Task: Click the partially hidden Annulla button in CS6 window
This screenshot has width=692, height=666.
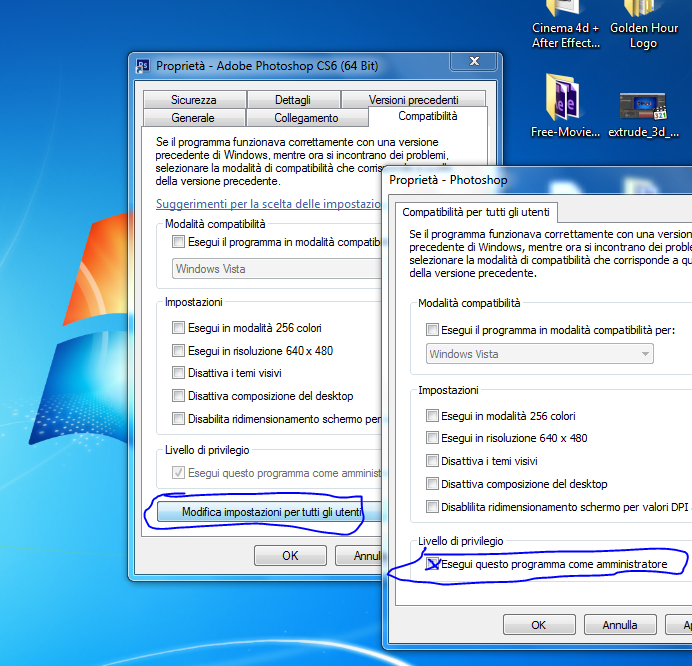Action: 358,556
